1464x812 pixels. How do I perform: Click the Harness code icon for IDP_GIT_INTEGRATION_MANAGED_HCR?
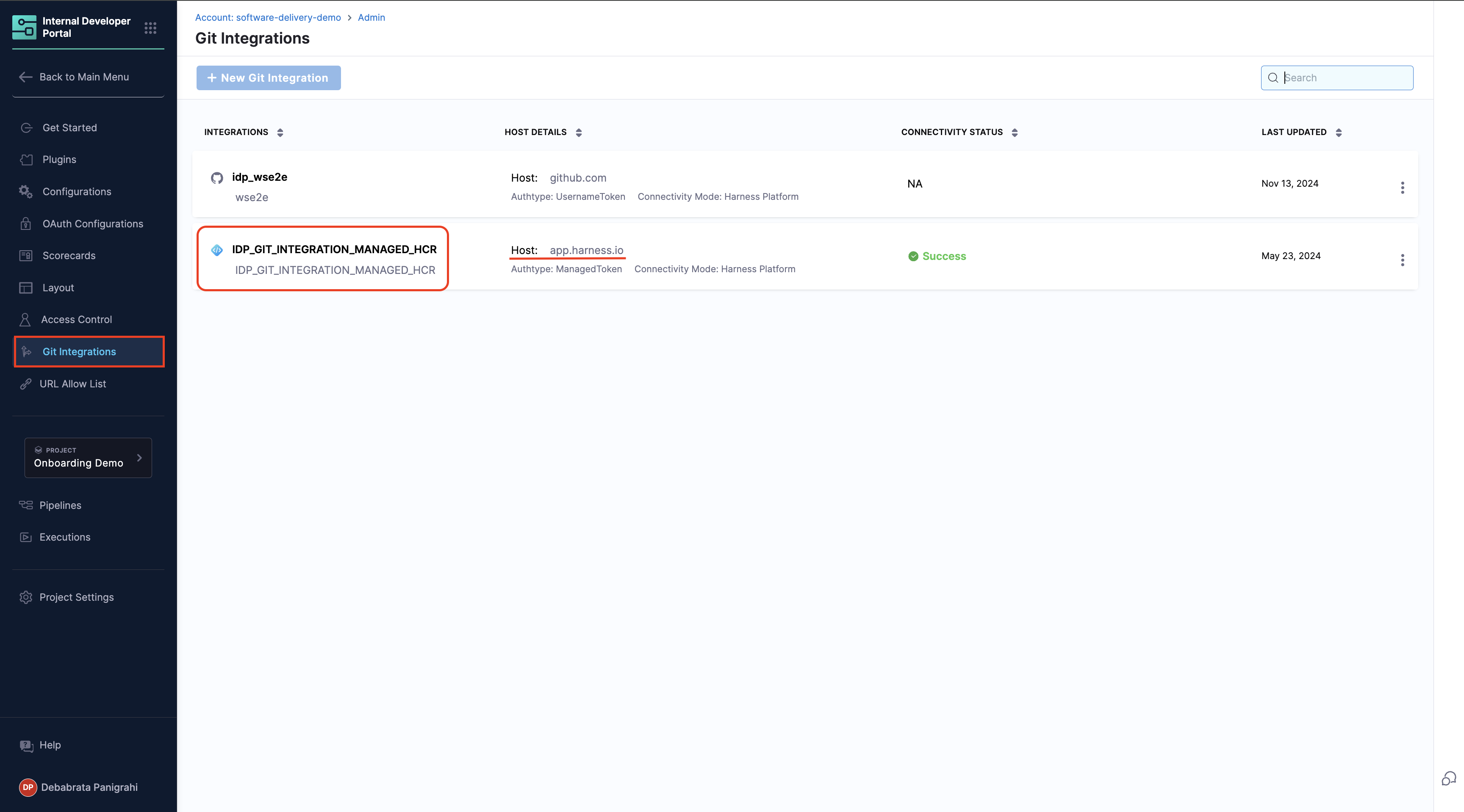tap(216, 250)
